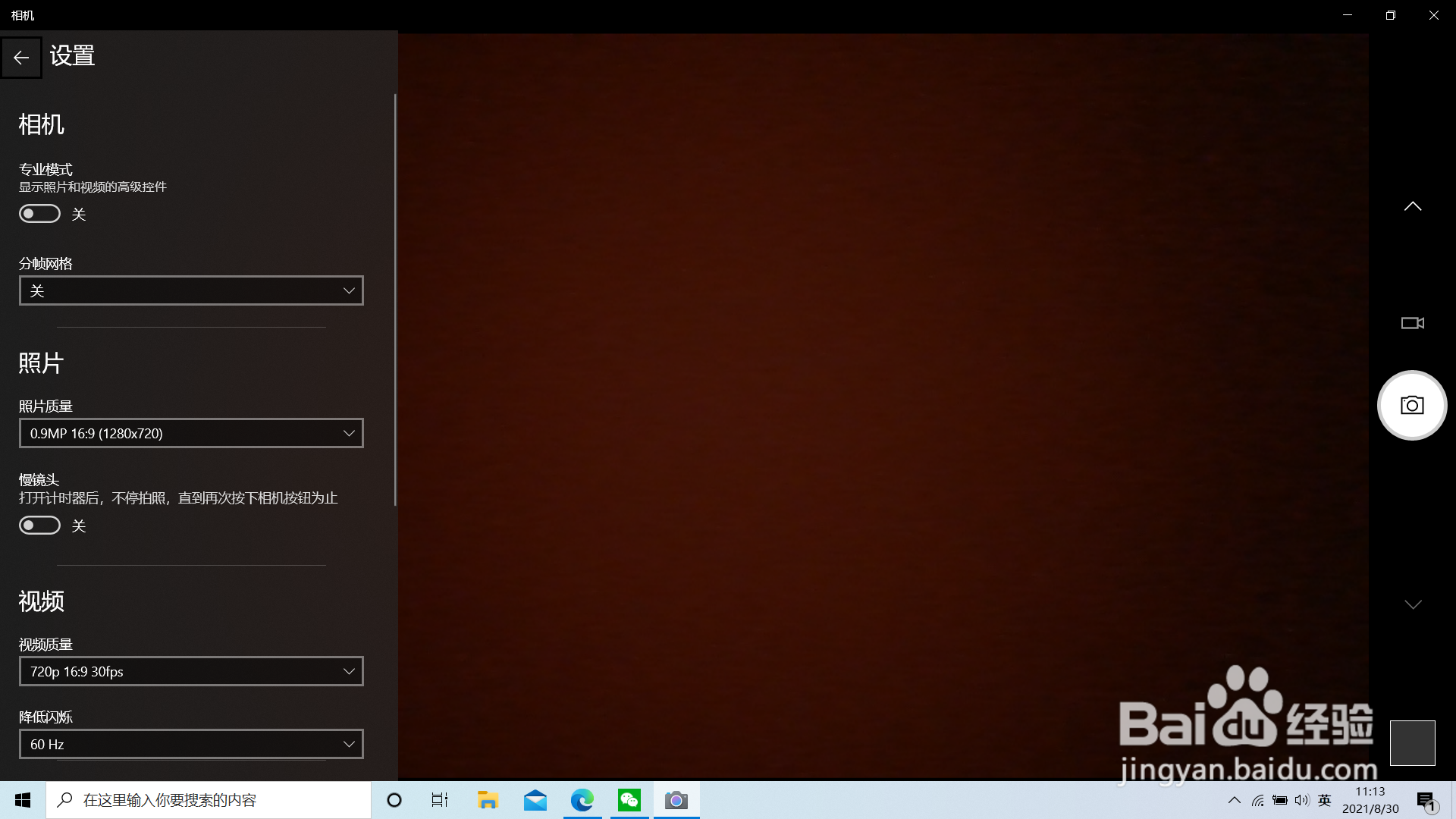Open the volume tray icon

pyautogui.click(x=1302, y=800)
